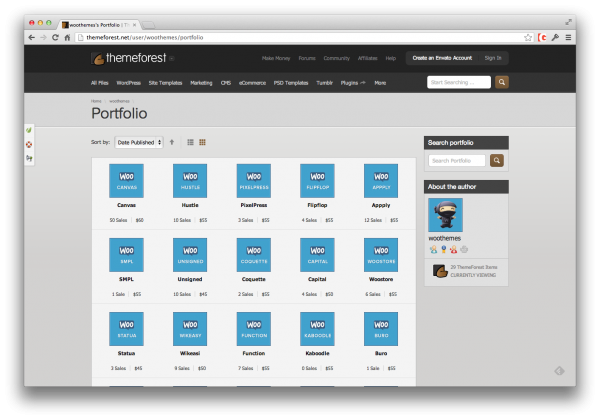
Task: Open a new browser tab
Action: [148, 25]
